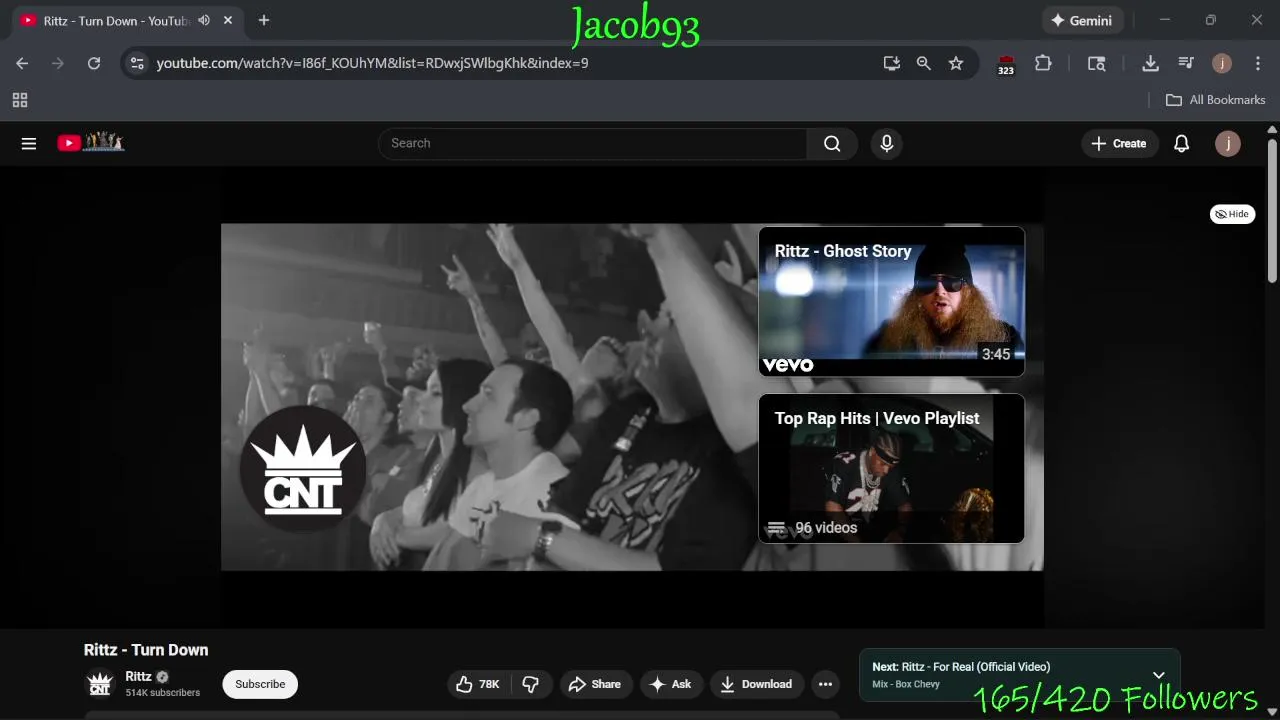Open YouTube account avatar
1280x720 pixels.
tap(1228, 143)
